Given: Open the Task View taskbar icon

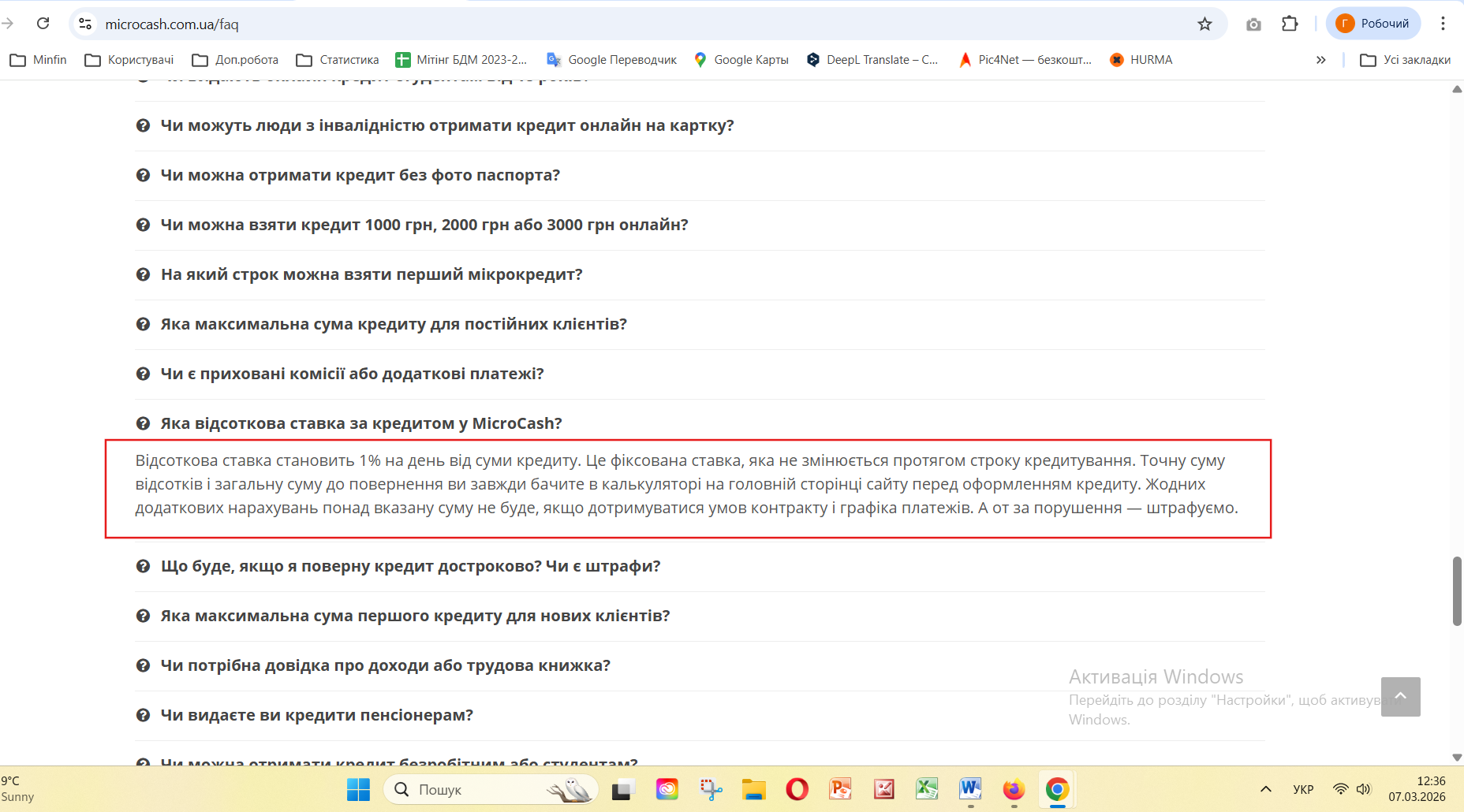Looking at the screenshot, I should [623, 789].
